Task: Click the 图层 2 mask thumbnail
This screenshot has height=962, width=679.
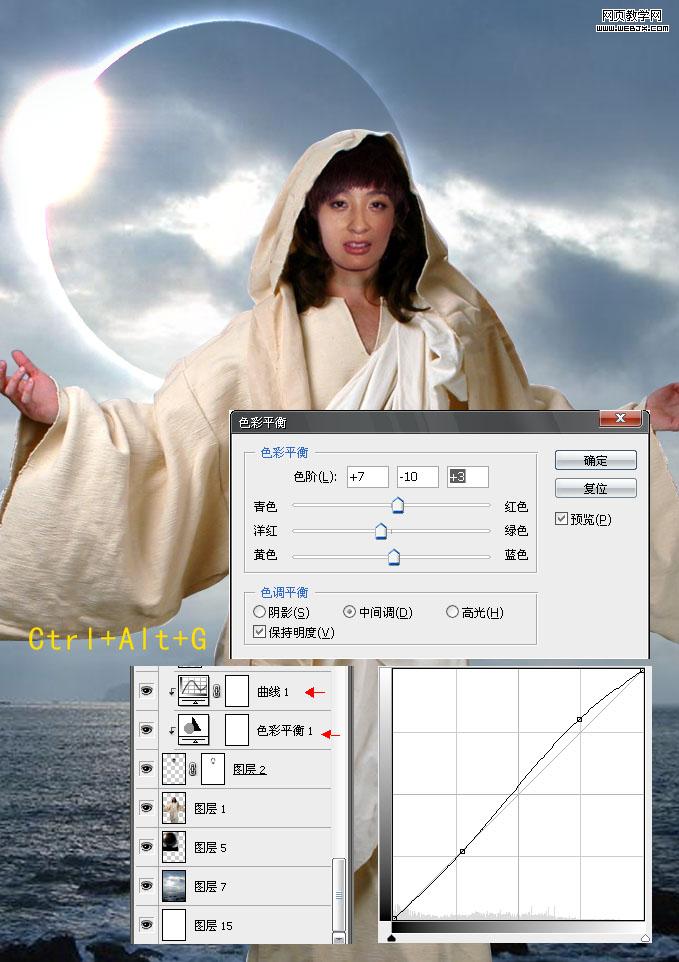Action: (x=213, y=769)
